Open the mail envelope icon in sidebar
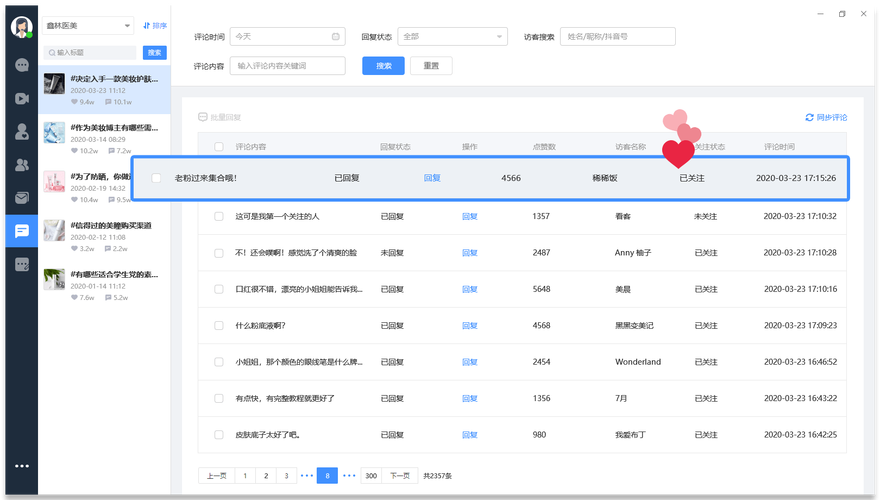This screenshot has width=880, height=500. [22, 197]
